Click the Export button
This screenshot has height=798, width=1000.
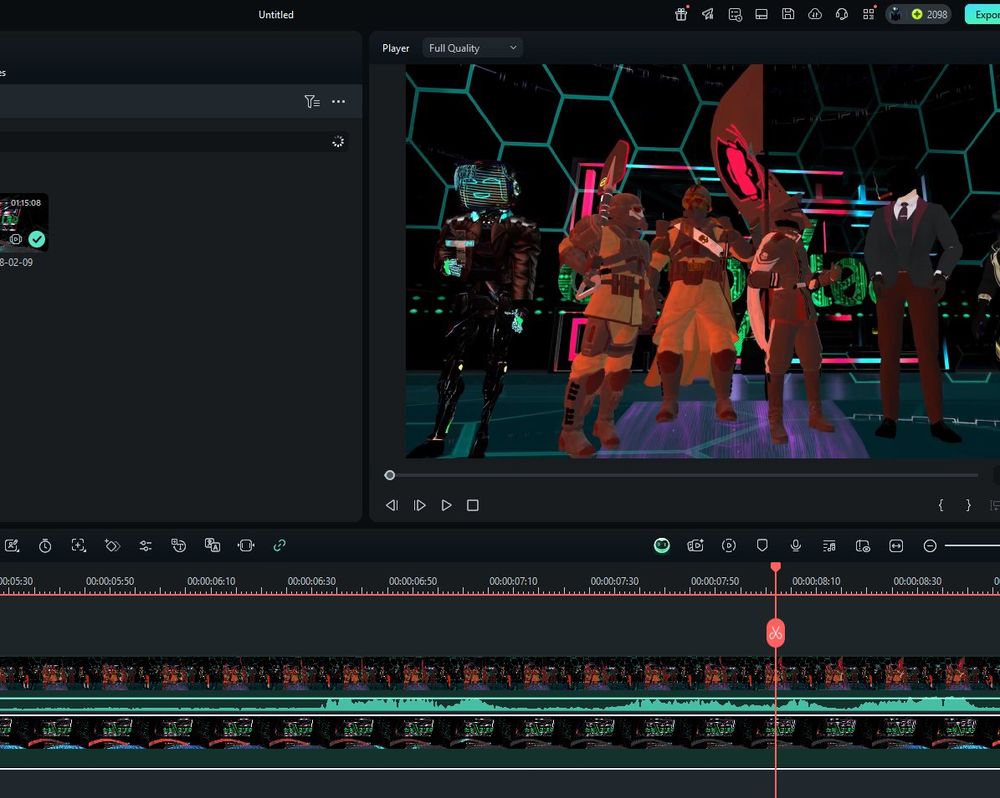point(983,14)
